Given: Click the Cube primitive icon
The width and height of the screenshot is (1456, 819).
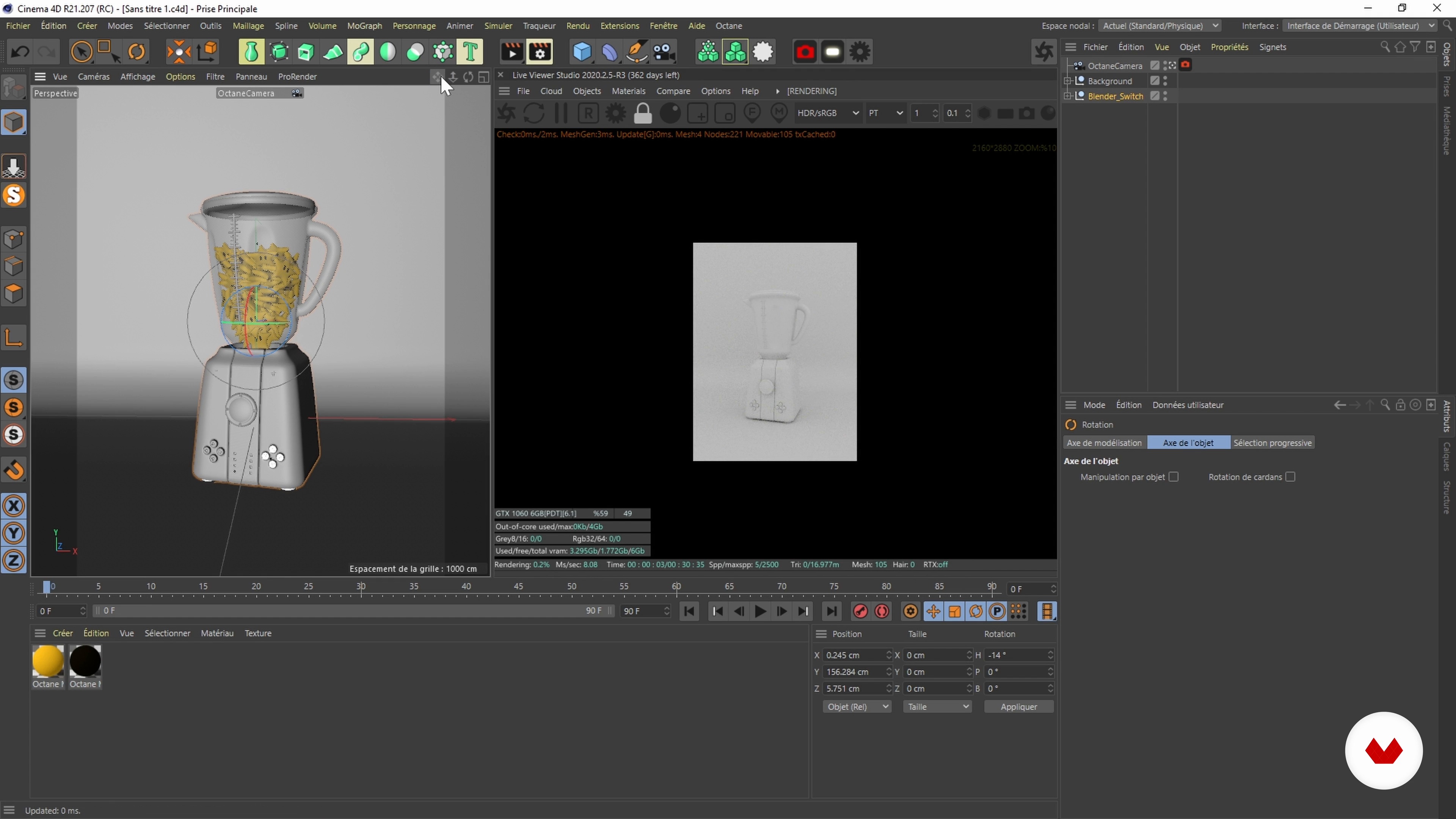Looking at the screenshot, I should coord(582,52).
